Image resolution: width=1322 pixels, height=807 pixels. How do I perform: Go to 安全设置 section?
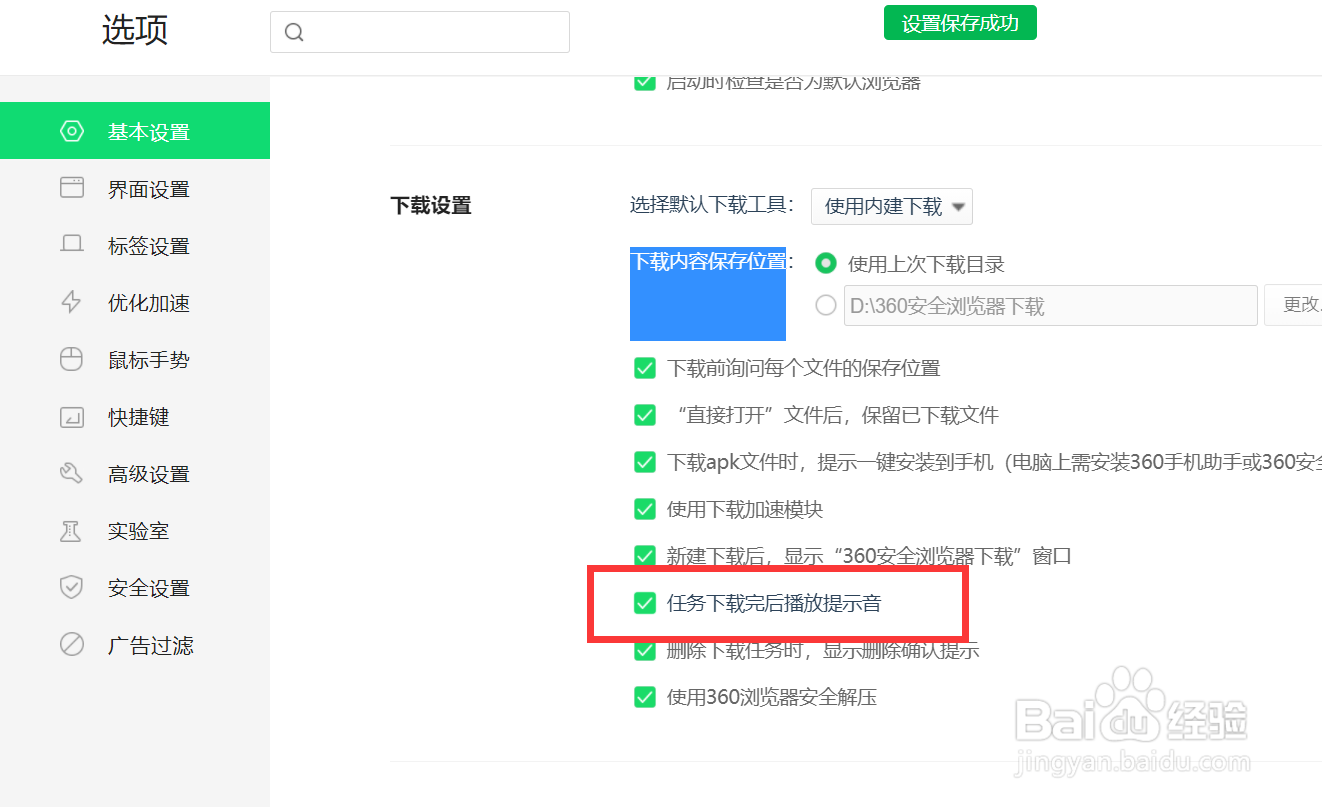135,588
